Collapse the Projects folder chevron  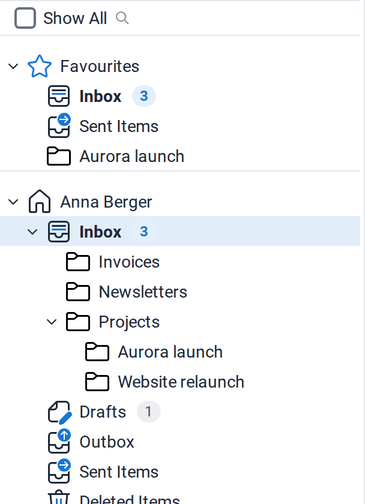click(x=52, y=322)
